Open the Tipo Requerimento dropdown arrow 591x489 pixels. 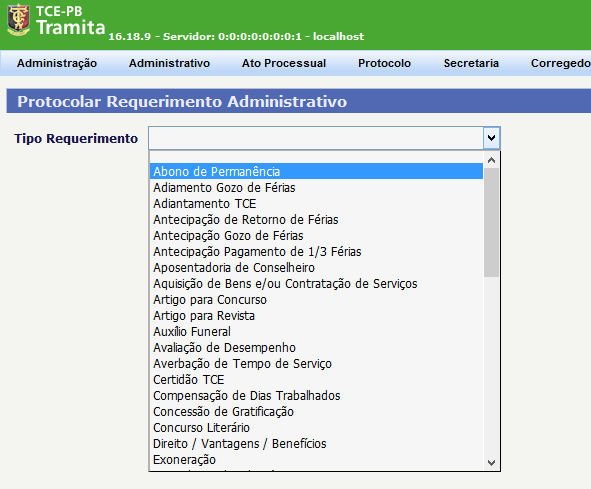[491, 138]
